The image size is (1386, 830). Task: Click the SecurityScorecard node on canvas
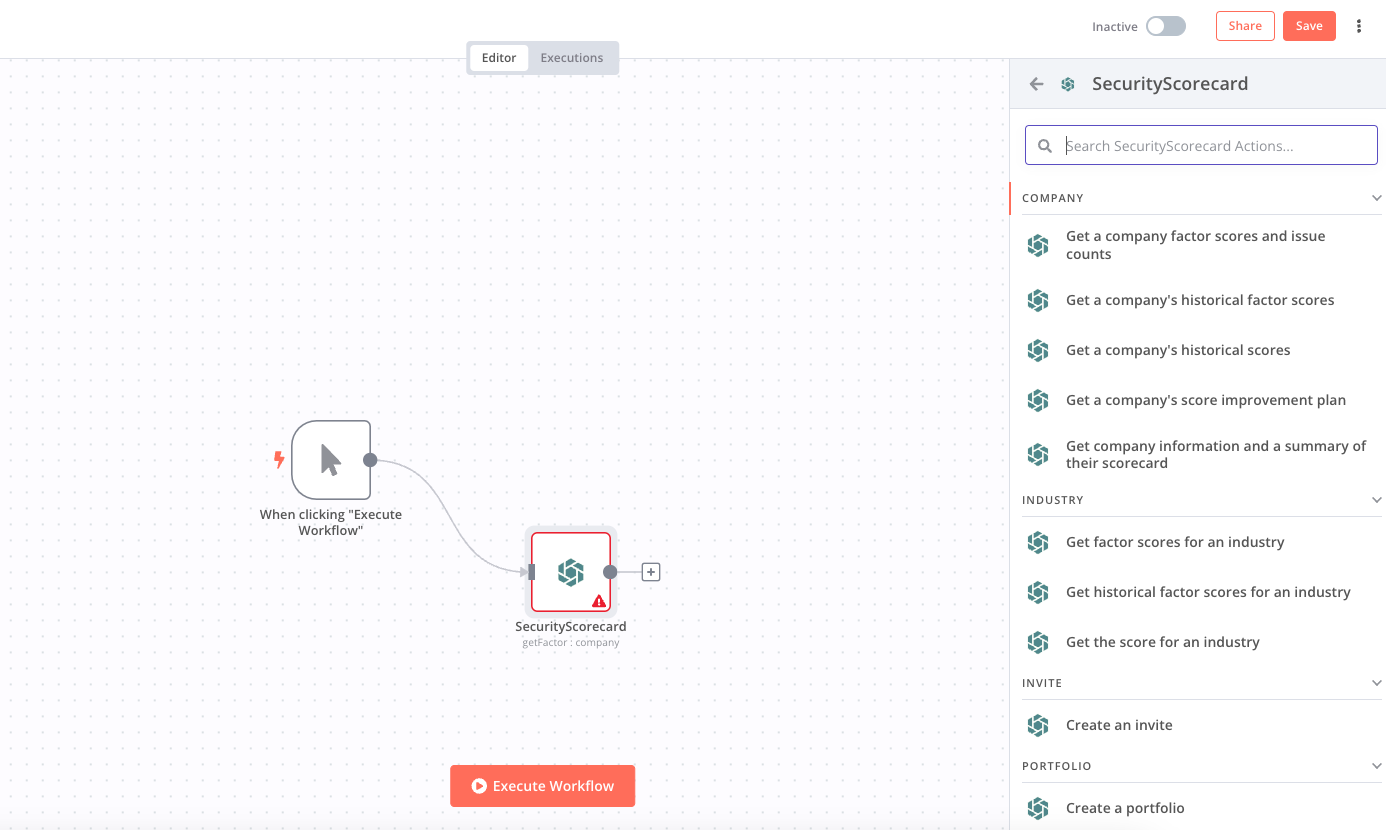pyautogui.click(x=570, y=572)
